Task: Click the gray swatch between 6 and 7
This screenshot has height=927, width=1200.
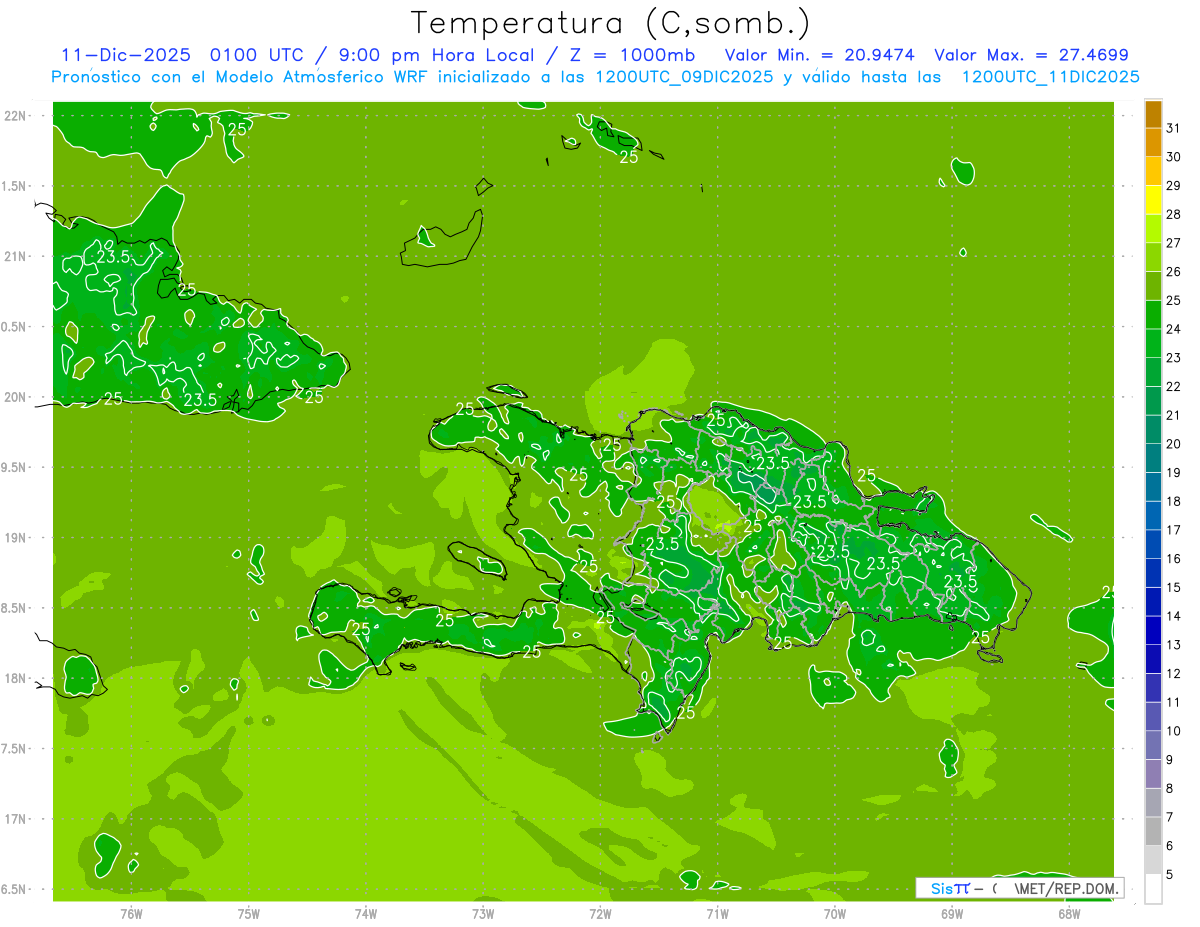Action: pos(1153,832)
